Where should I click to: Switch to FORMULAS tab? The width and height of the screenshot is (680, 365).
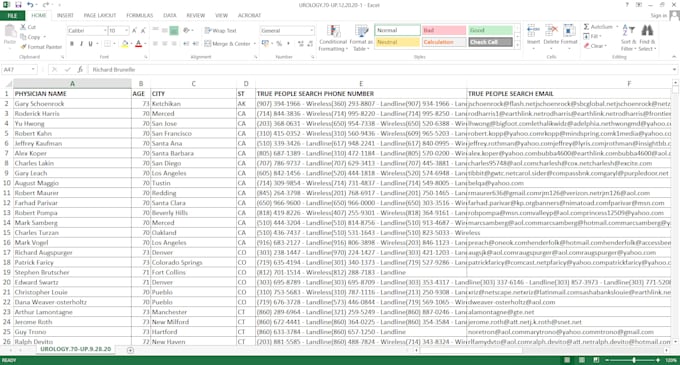140,16
